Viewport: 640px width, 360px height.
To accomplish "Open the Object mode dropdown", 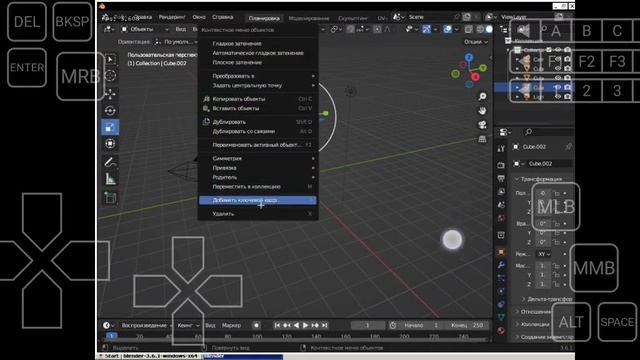I will pyautogui.click(x=145, y=29).
